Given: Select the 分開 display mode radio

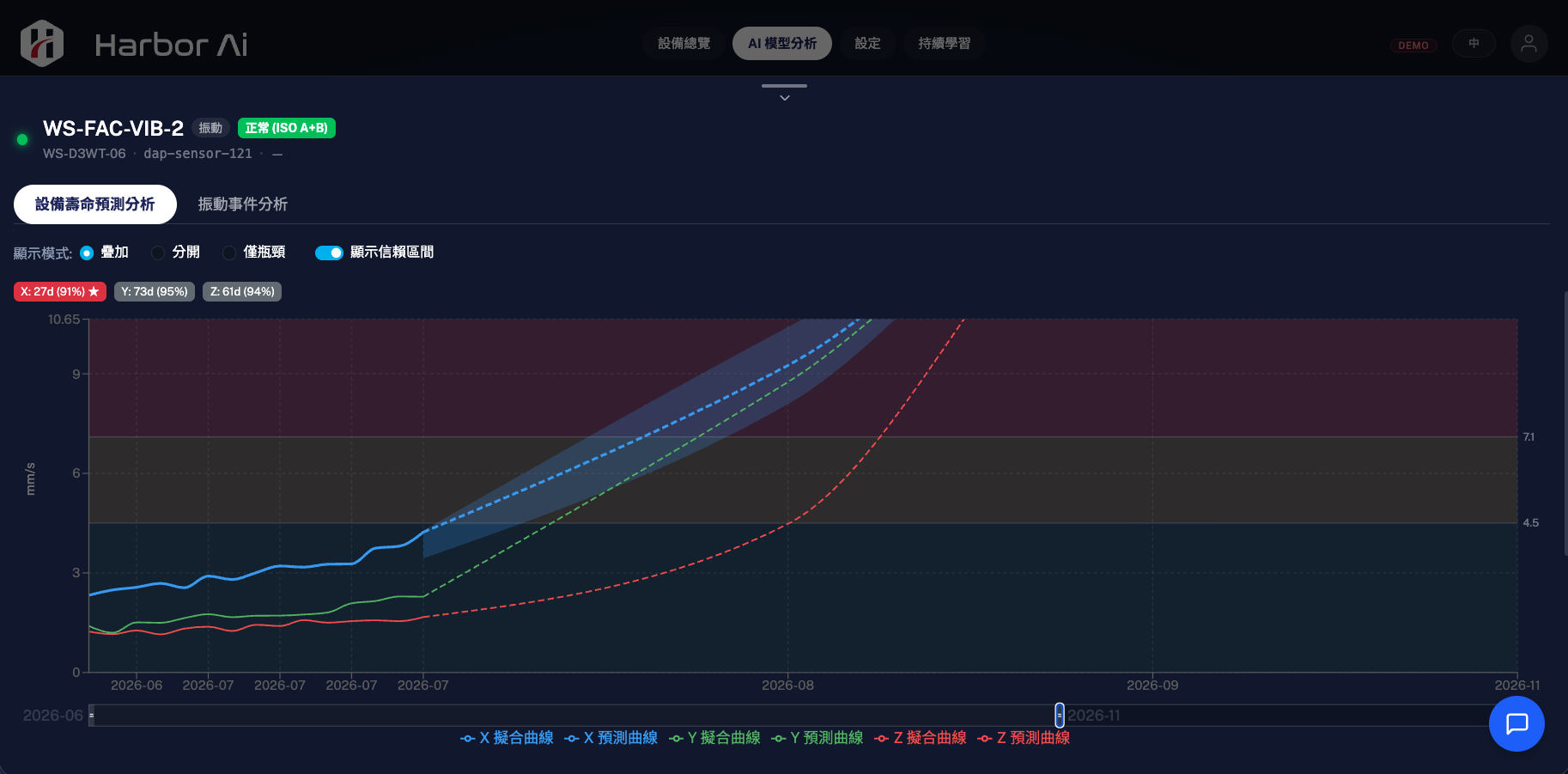Looking at the screenshot, I should tap(158, 253).
